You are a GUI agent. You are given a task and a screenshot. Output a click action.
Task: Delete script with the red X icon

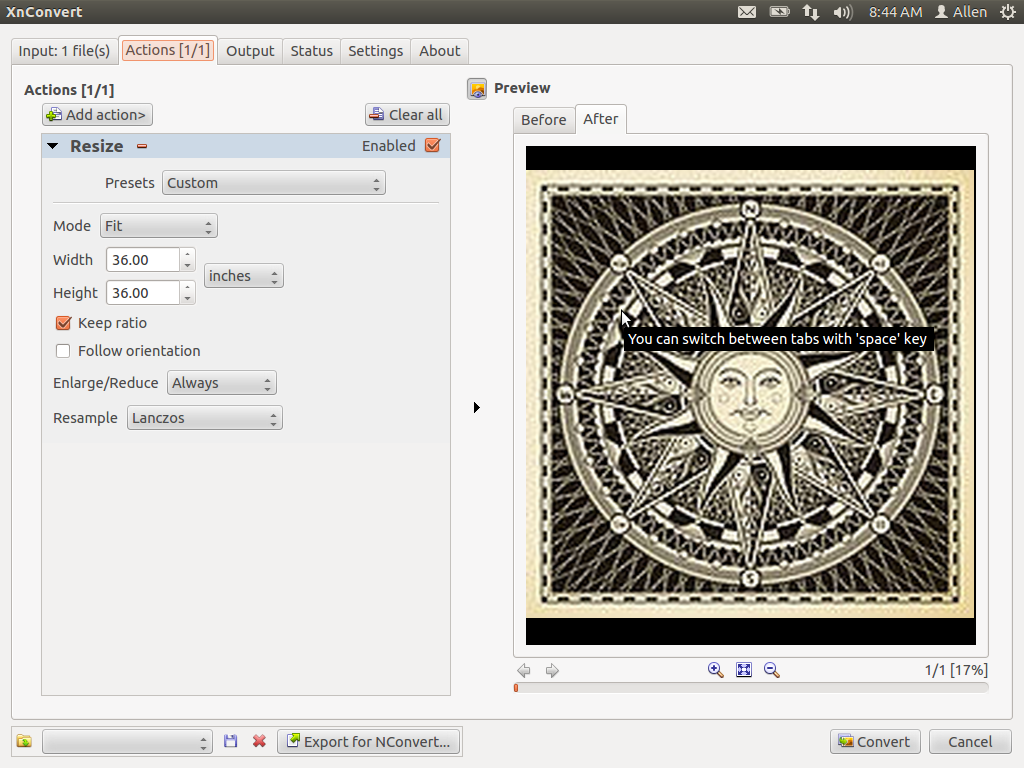[259, 741]
